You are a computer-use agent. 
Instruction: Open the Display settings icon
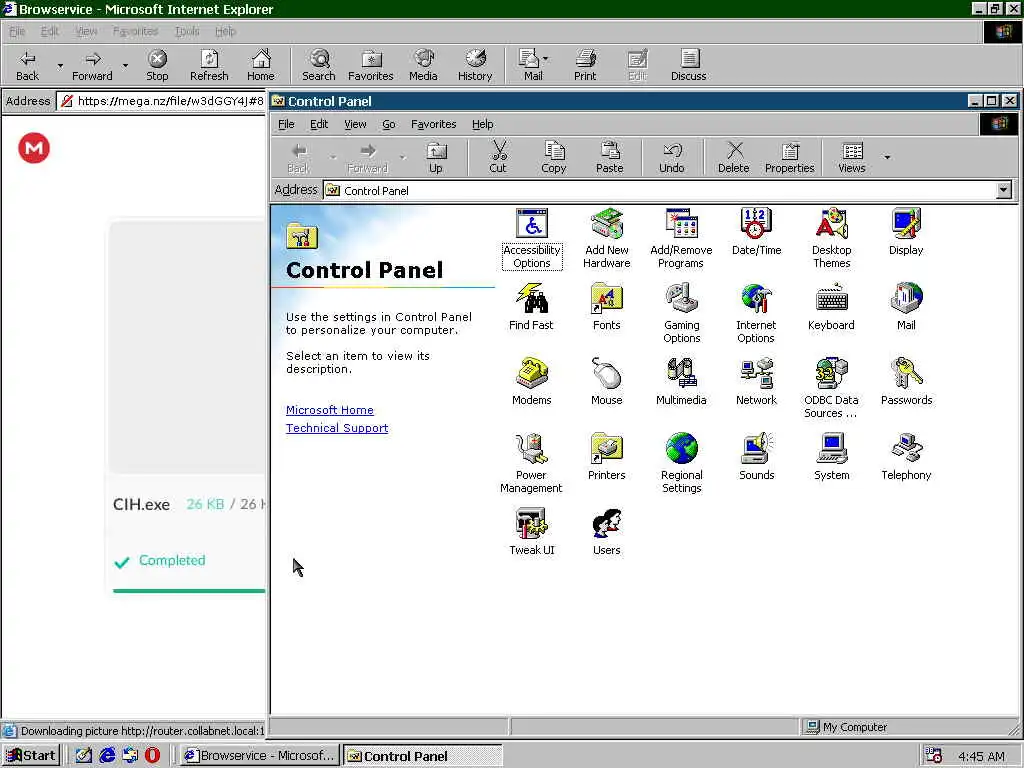906,232
